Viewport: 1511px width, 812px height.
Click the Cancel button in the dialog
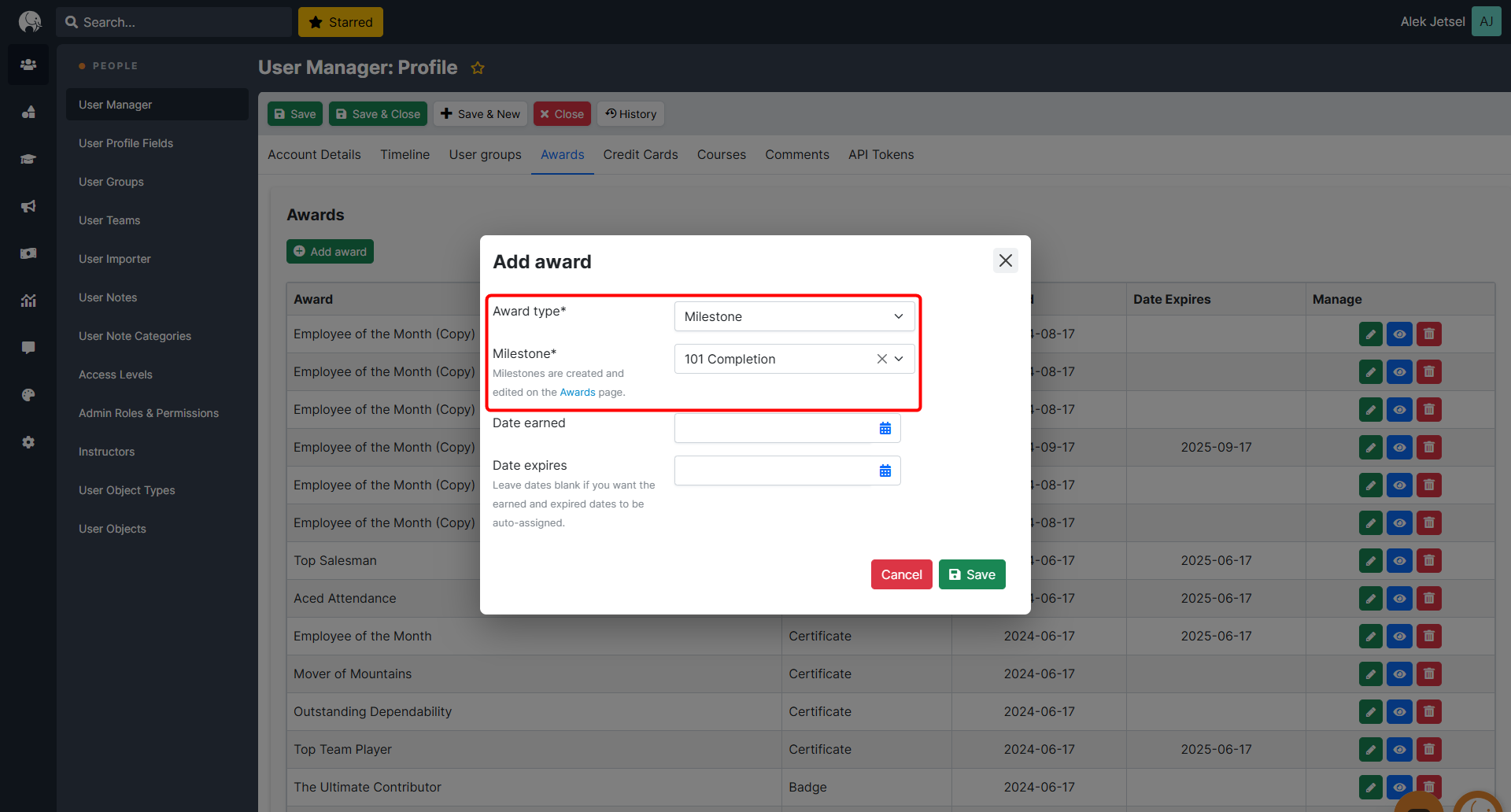[x=901, y=574]
